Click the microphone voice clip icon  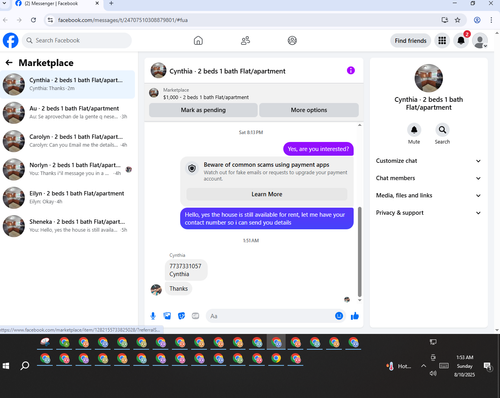(x=153, y=316)
